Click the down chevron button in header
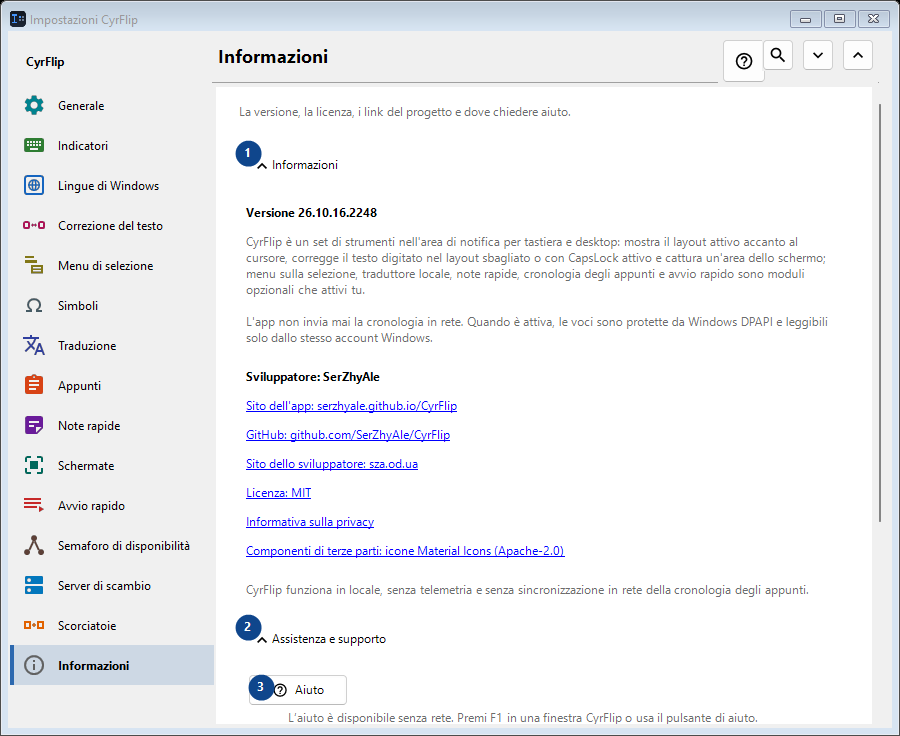900x736 pixels. pyautogui.click(x=818, y=55)
